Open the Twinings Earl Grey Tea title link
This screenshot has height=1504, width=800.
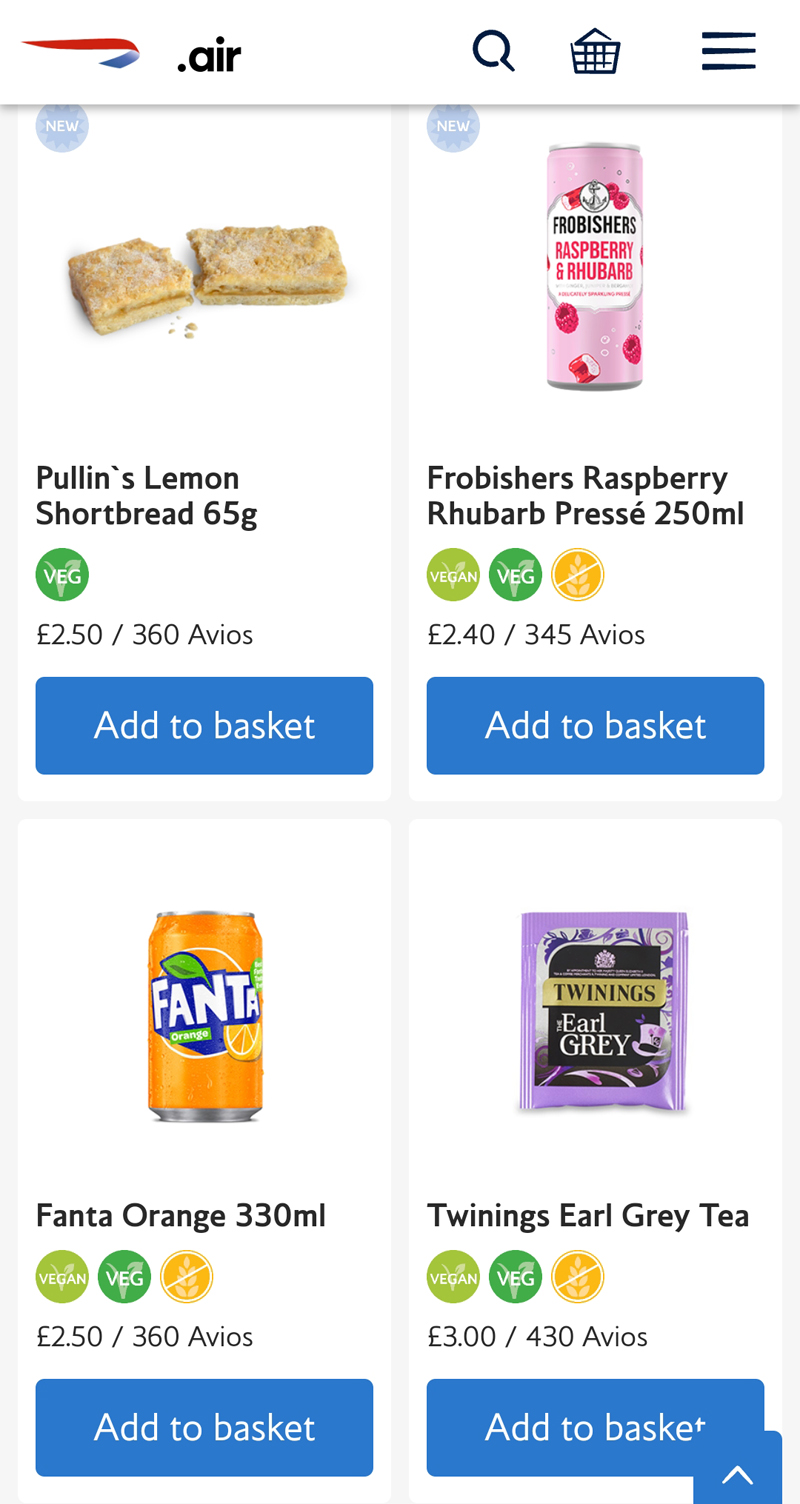588,1215
